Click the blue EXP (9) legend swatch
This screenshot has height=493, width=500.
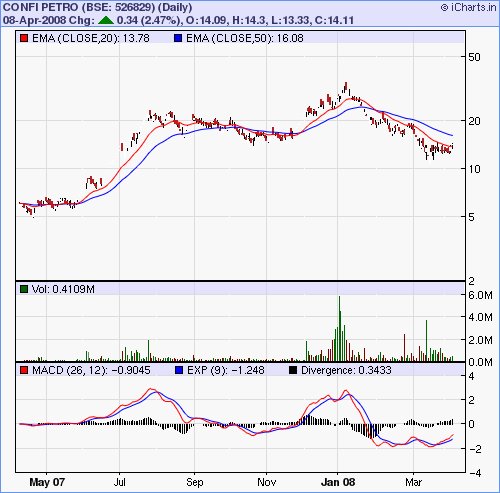(x=179, y=370)
